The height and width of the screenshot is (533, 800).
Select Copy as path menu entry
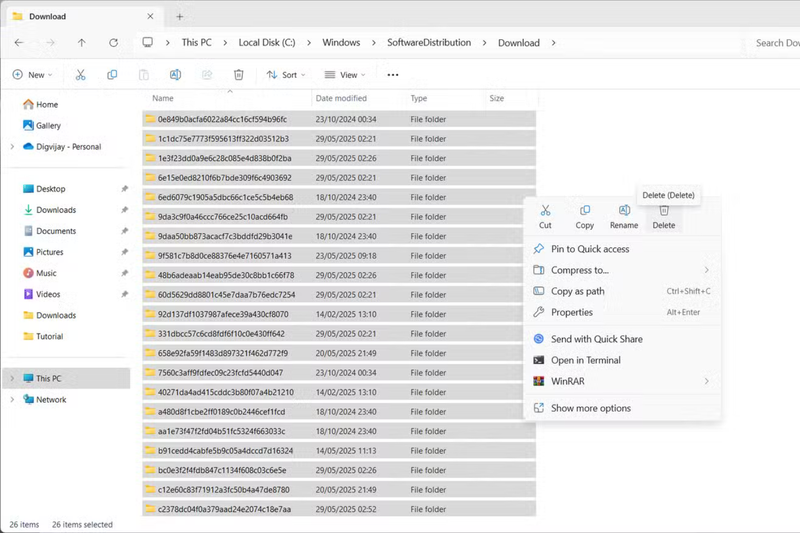tap(578, 291)
